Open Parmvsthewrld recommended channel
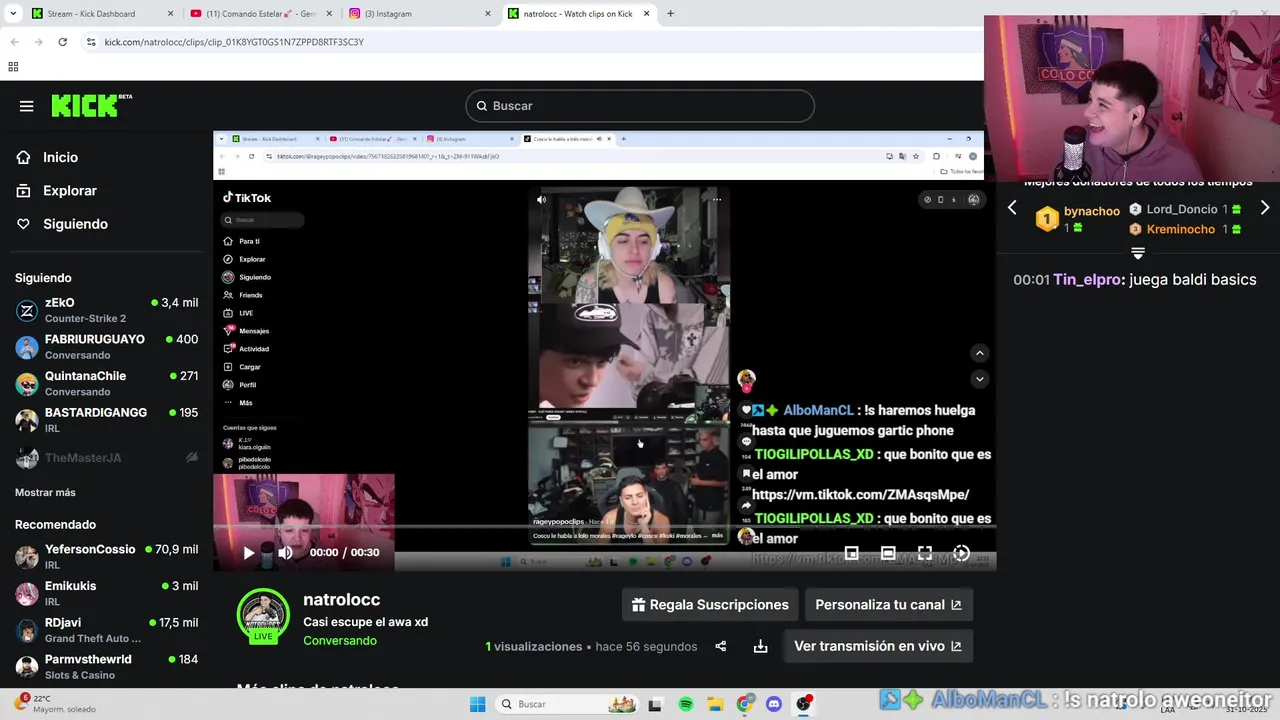 point(107,667)
